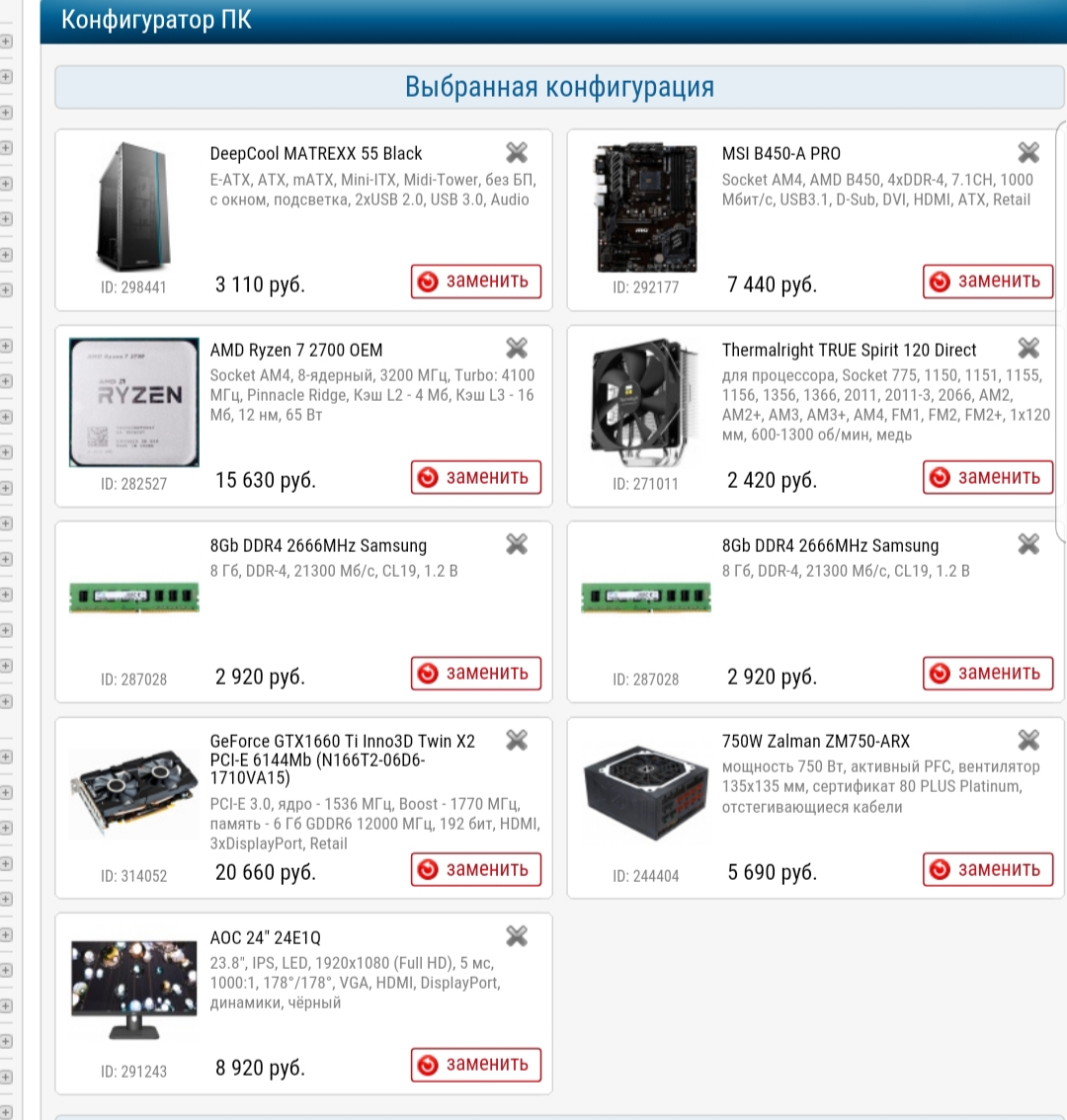Remove AOC 24" 24E1Q monitor with X icon
Image resolution: width=1067 pixels, height=1120 pixels.
(x=517, y=935)
